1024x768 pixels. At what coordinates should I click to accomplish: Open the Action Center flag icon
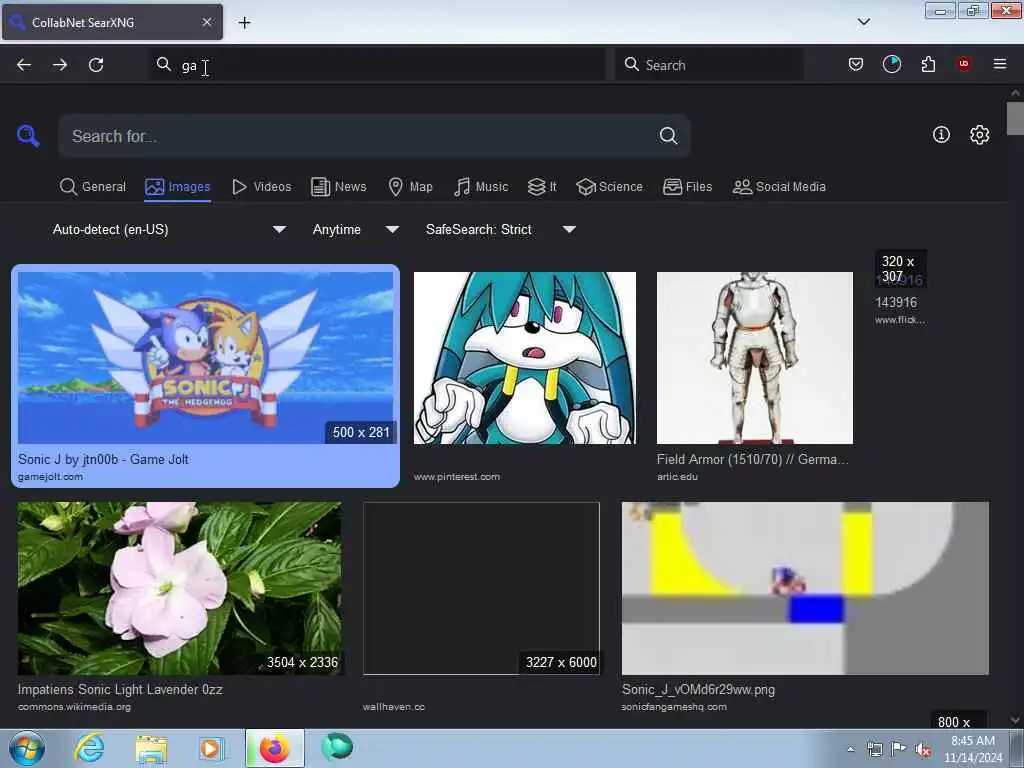[899, 749]
